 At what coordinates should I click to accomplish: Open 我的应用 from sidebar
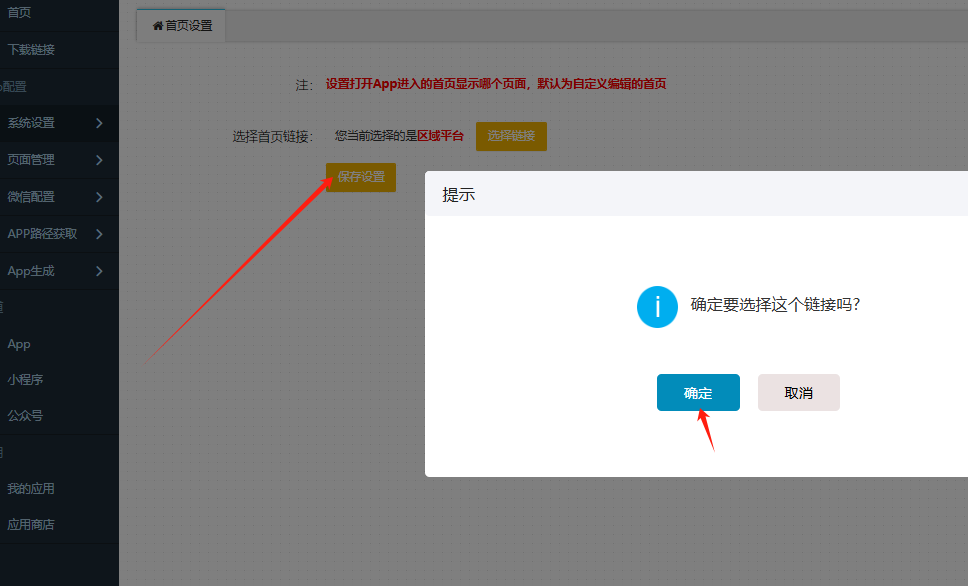(x=31, y=489)
